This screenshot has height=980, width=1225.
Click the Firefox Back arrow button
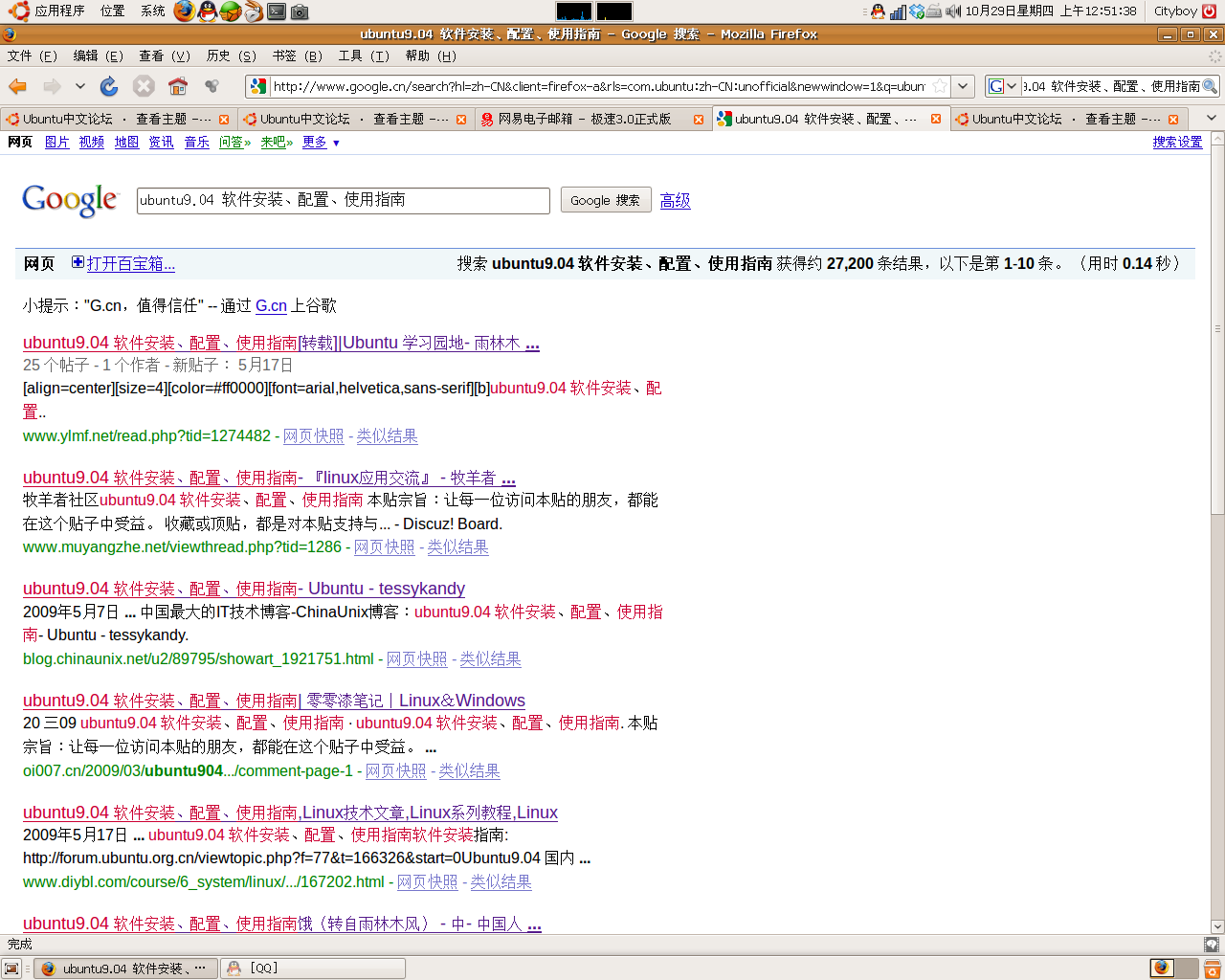(18, 86)
